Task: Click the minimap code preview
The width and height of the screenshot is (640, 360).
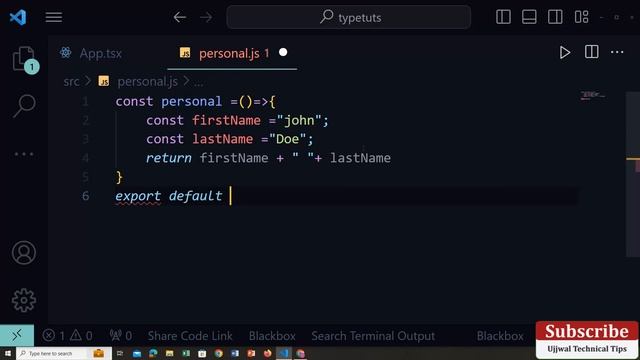Action: [x=593, y=96]
